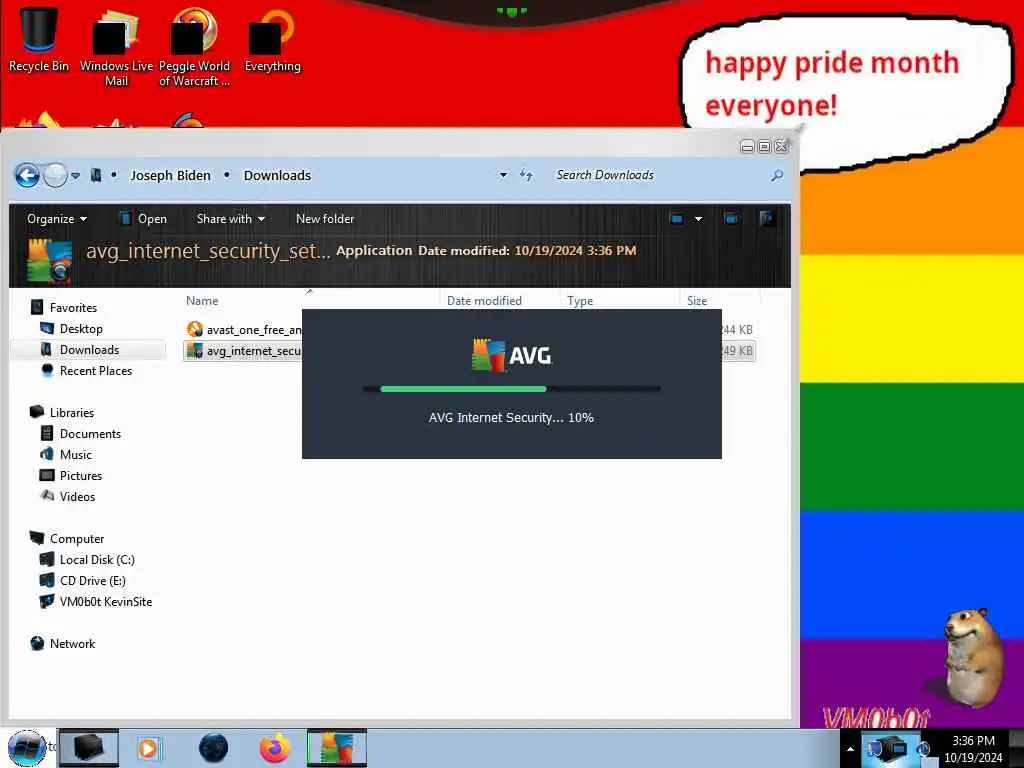
Task: Open VM0b0t KevinSite drive
Action: coord(96,601)
